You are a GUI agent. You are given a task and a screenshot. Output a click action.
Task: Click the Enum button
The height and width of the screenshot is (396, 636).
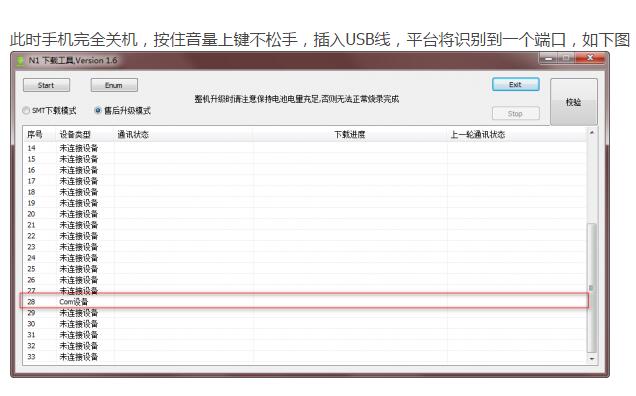point(114,85)
